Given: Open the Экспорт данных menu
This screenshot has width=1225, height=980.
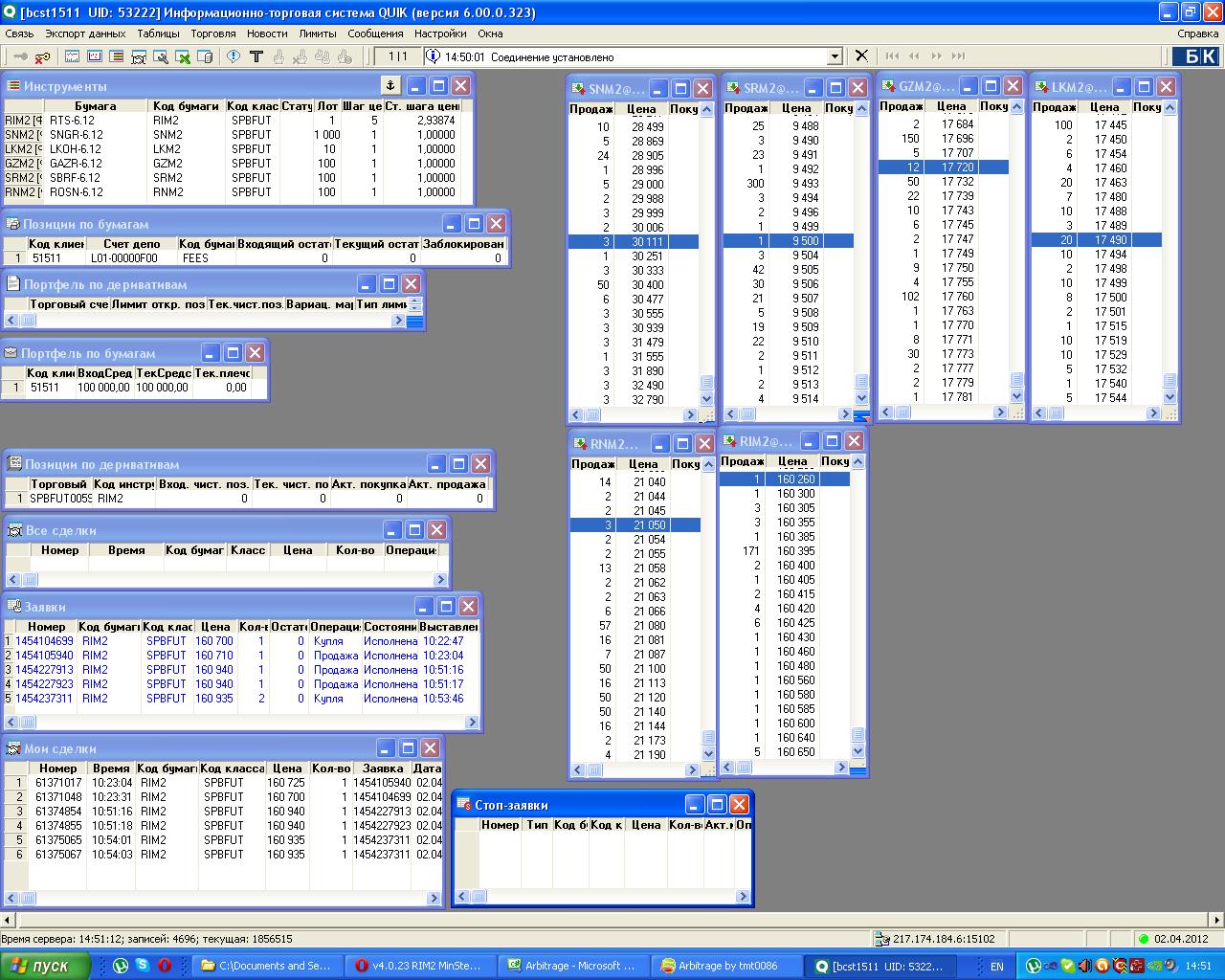Looking at the screenshot, I should point(85,33).
